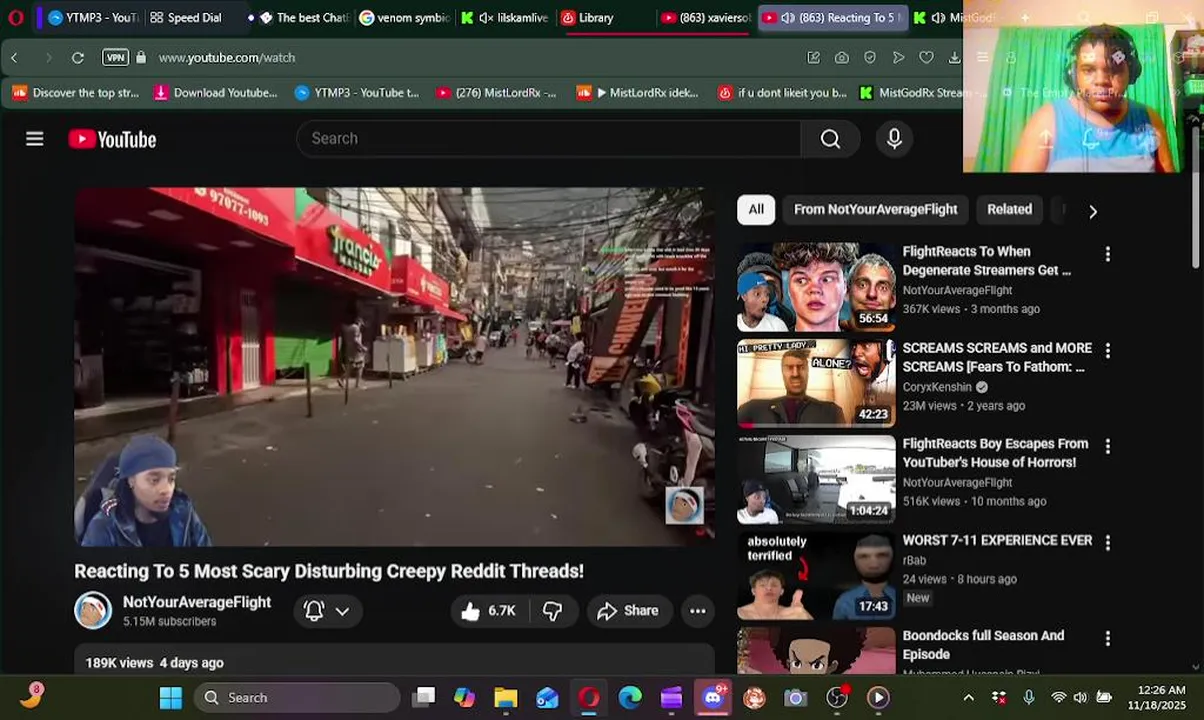The height and width of the screenshot is (720, 1204).
Task: Select the Related filter chip
Action: click(x=1009, y=209)
